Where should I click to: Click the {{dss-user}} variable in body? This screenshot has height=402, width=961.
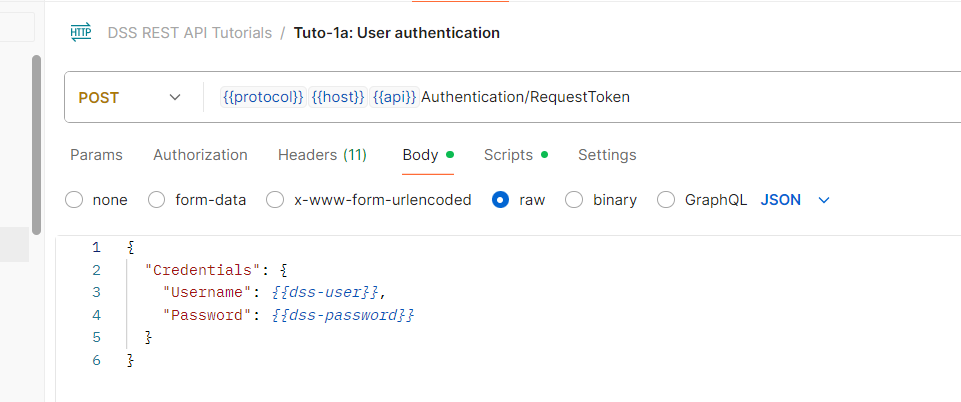tap(327, 292)
